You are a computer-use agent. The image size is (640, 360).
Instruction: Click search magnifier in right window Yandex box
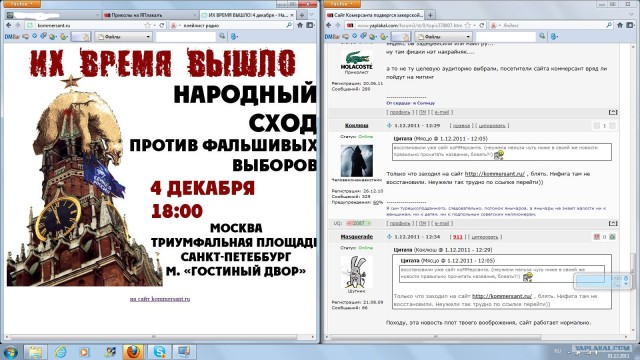[x=609, y=25]
